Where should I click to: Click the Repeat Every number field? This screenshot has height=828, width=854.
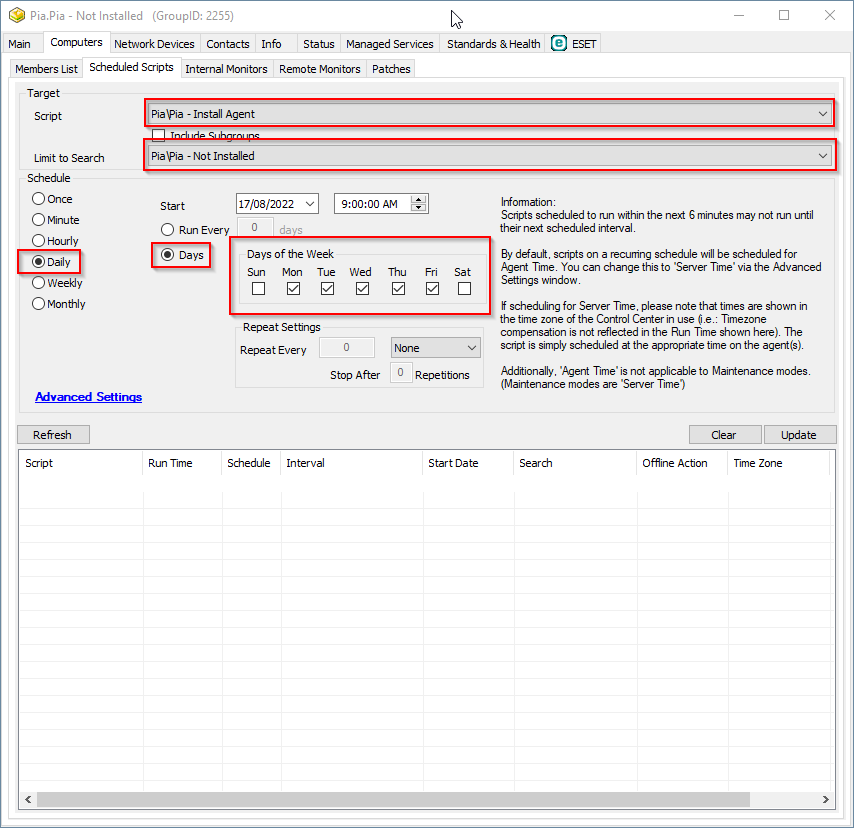pos(346,347)
